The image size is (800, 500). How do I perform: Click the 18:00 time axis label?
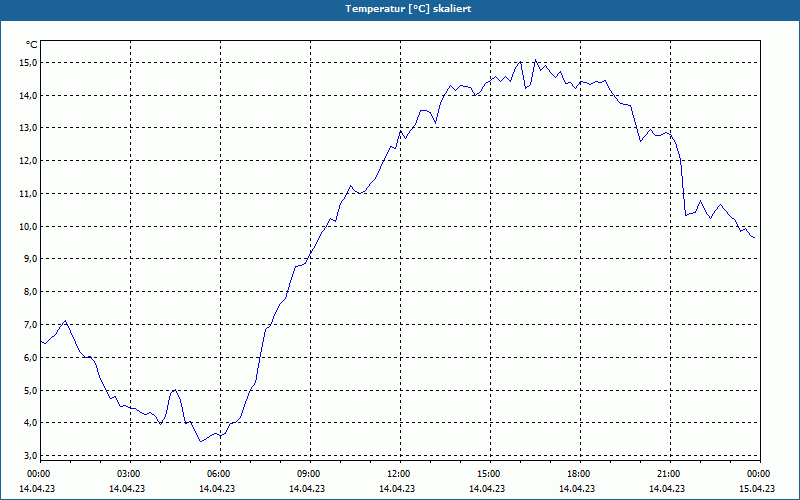pos(580,474)
